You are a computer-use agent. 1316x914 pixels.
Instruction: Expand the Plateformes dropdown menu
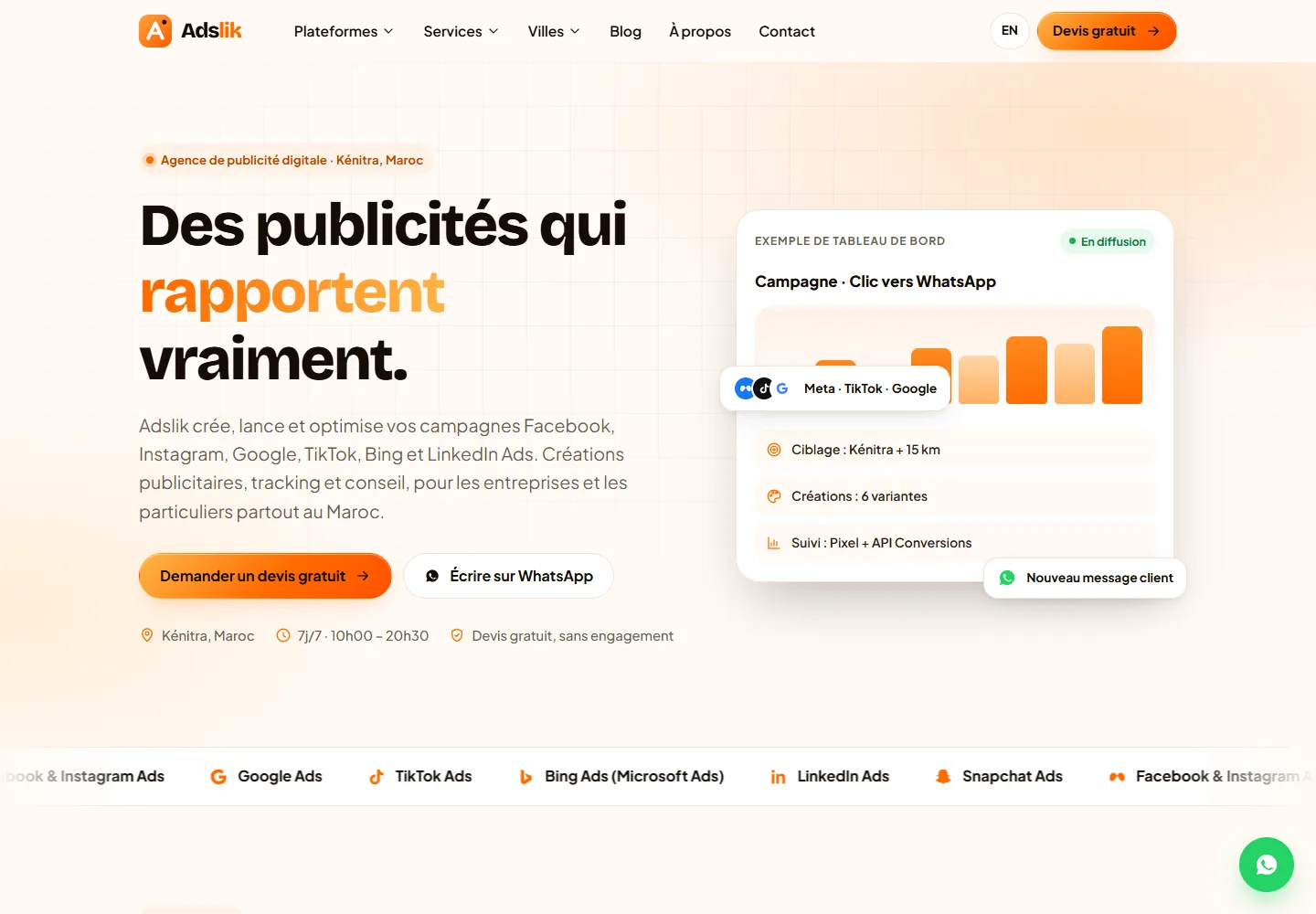[x=344, y=31]
